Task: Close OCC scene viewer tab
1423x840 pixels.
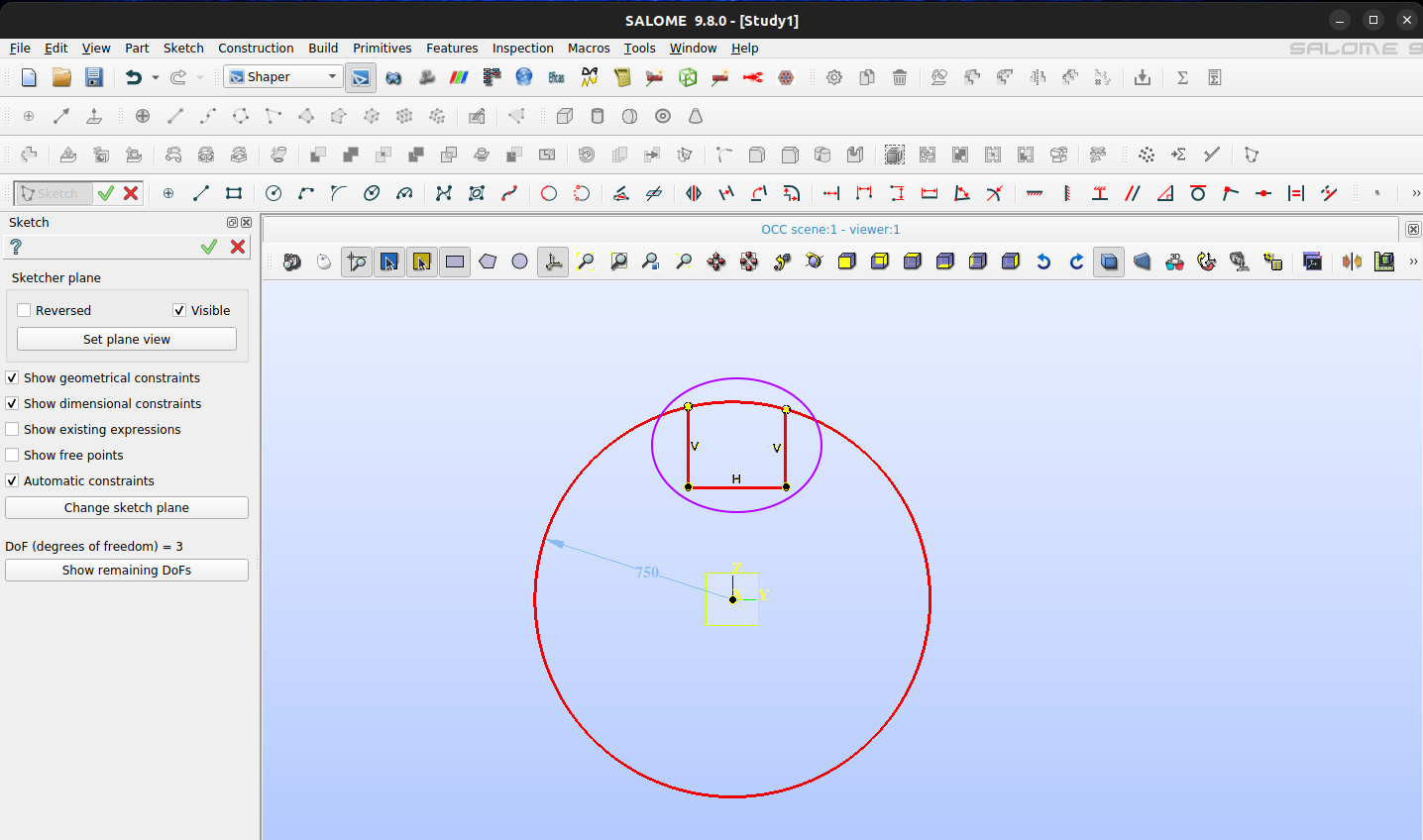Action: 1413,229
